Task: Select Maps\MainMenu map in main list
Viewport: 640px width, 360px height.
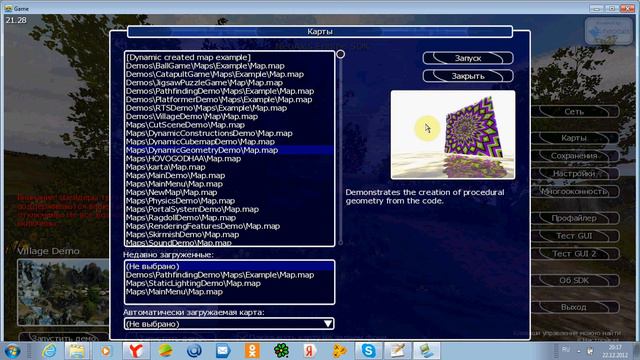Action: 229,184
